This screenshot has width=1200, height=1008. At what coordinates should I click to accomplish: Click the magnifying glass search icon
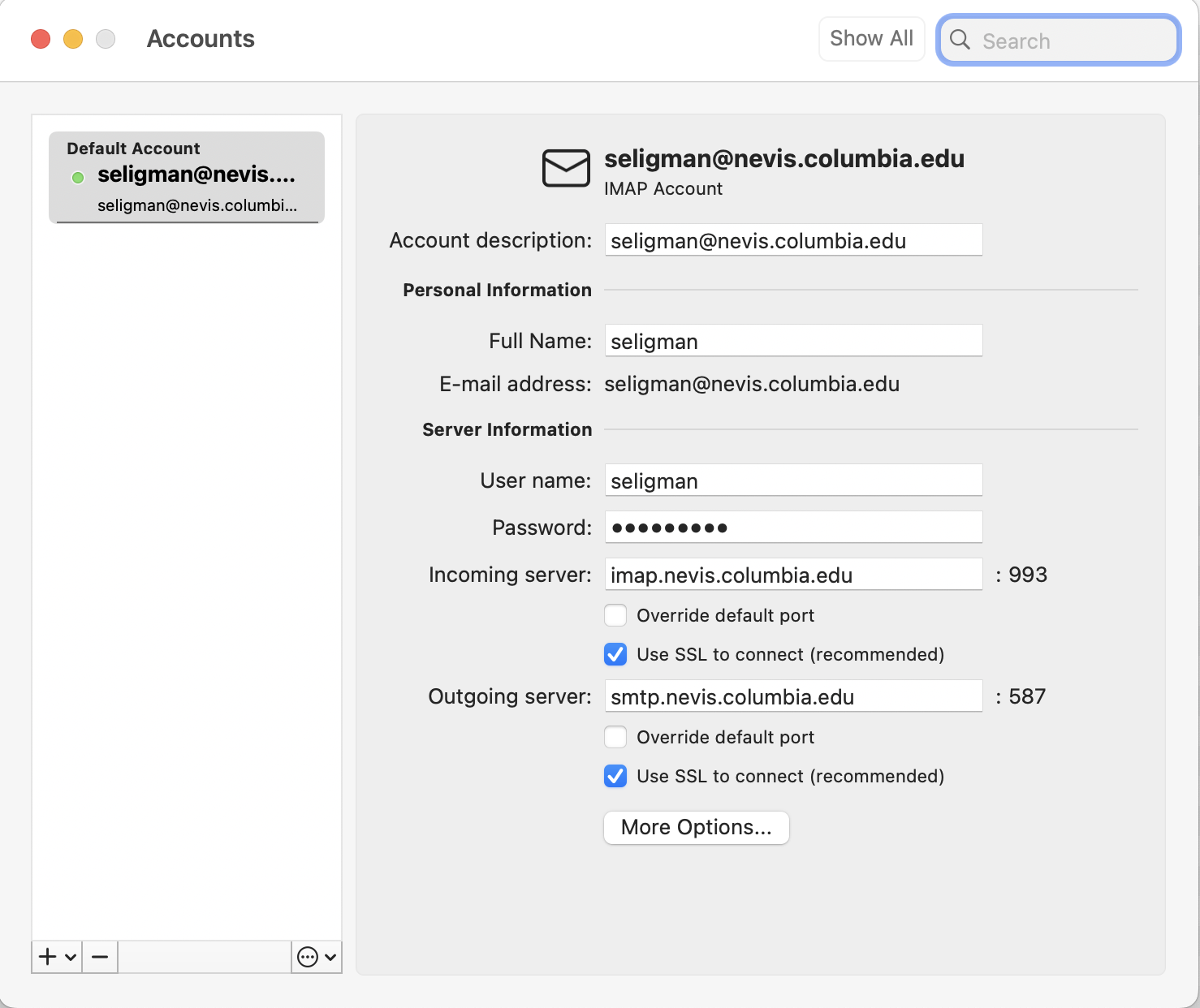[960, 40]
